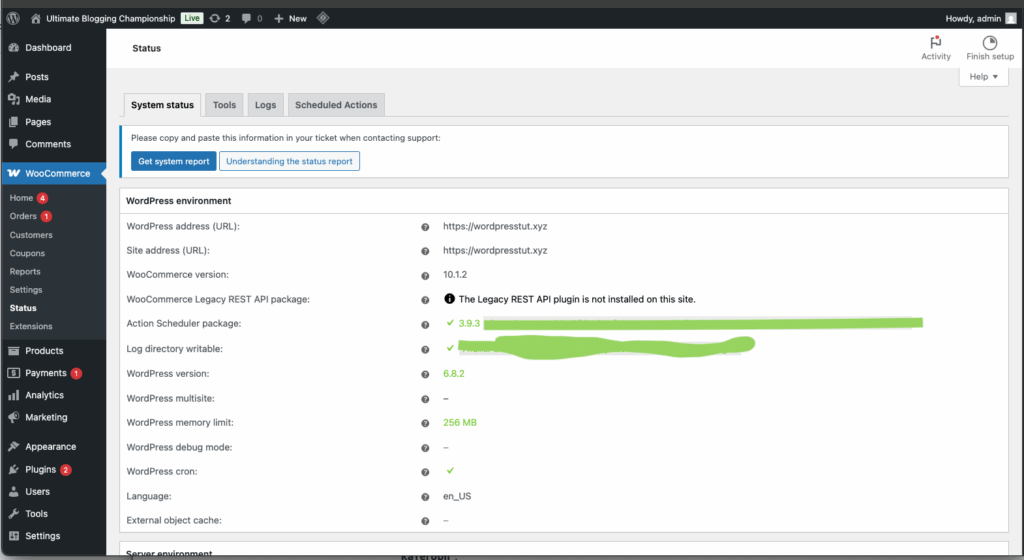Click help icon for WordPress debug mode
Image resolution: width=1024 pixels, height=560 pixels.
pyautogui.click(x=425, y=448)
